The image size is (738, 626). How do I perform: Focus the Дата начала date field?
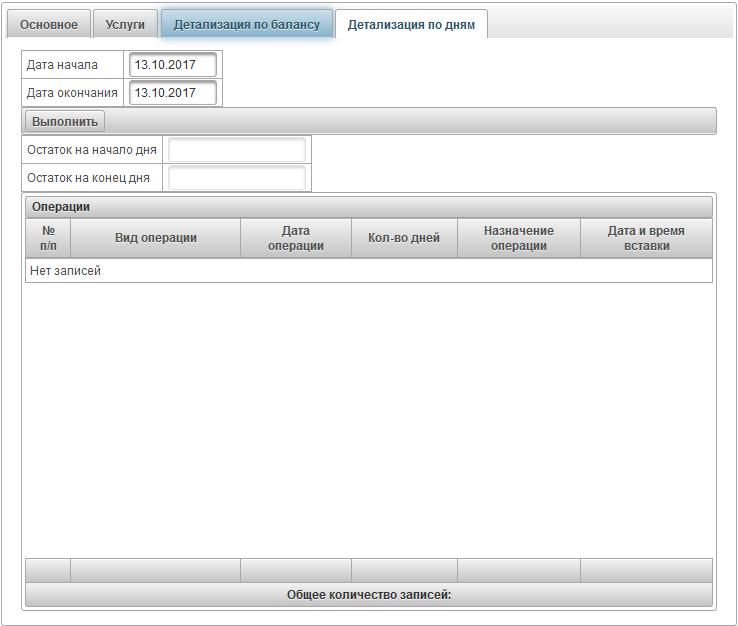(x=173, y=65)
